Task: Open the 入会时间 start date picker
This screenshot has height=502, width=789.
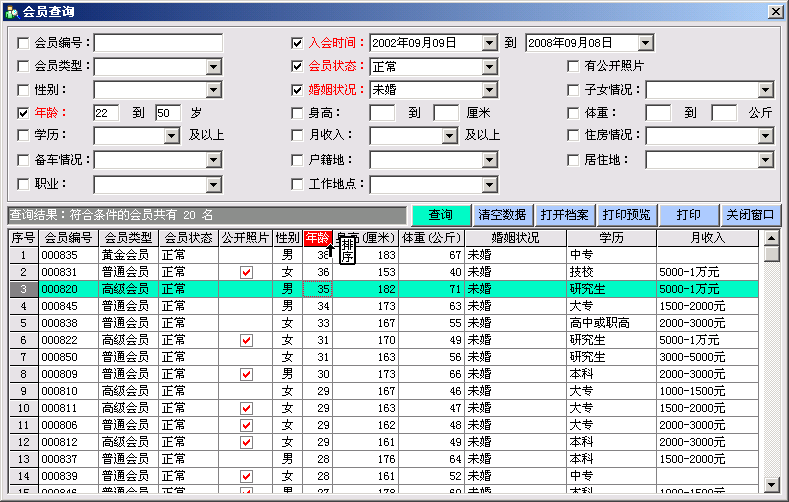Action: [489, 43]
